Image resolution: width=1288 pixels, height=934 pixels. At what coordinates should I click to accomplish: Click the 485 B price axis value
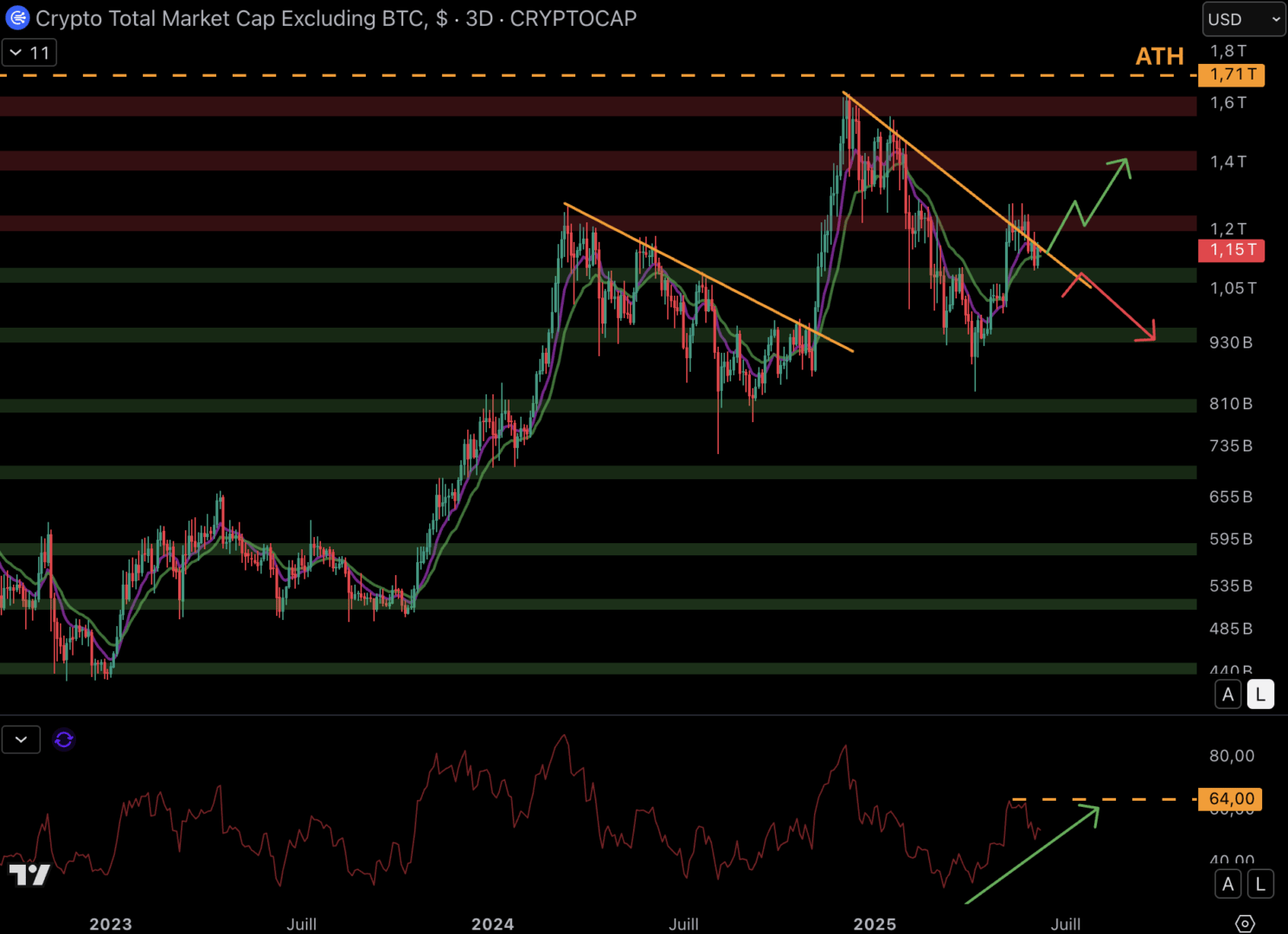[1231, 629]
